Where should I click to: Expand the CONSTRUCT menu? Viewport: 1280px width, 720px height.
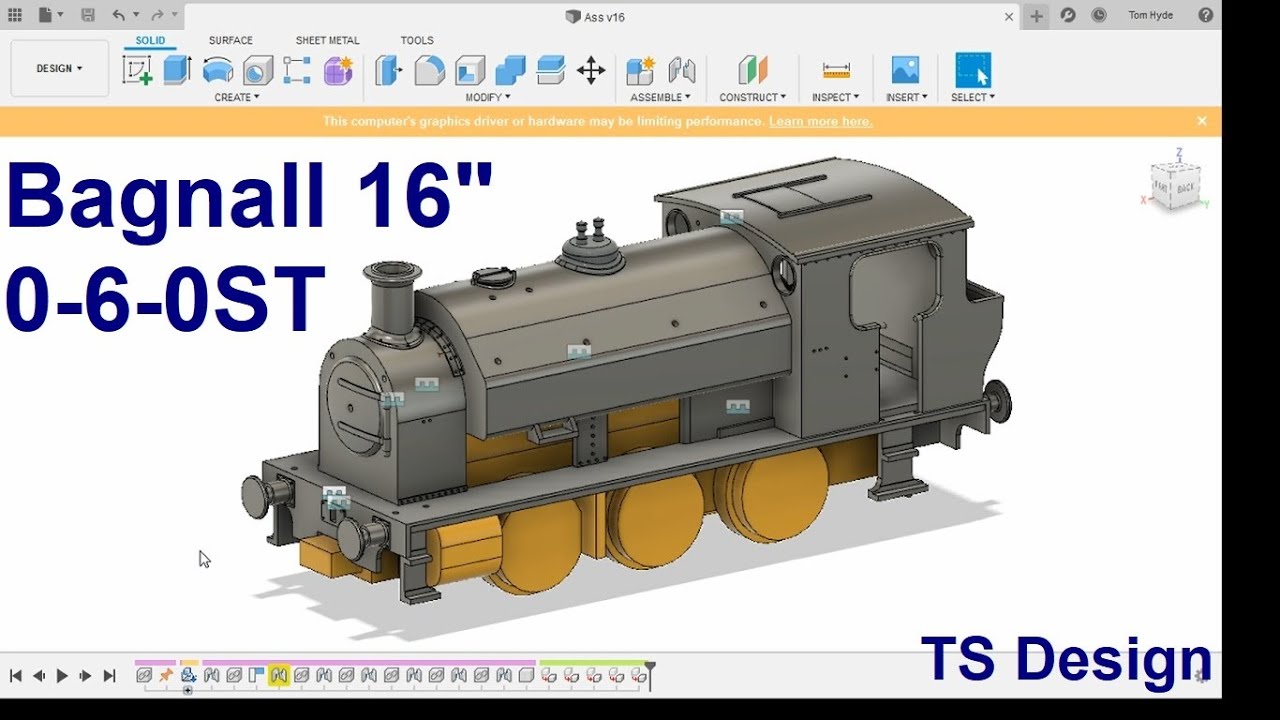(x=752, y=97)
